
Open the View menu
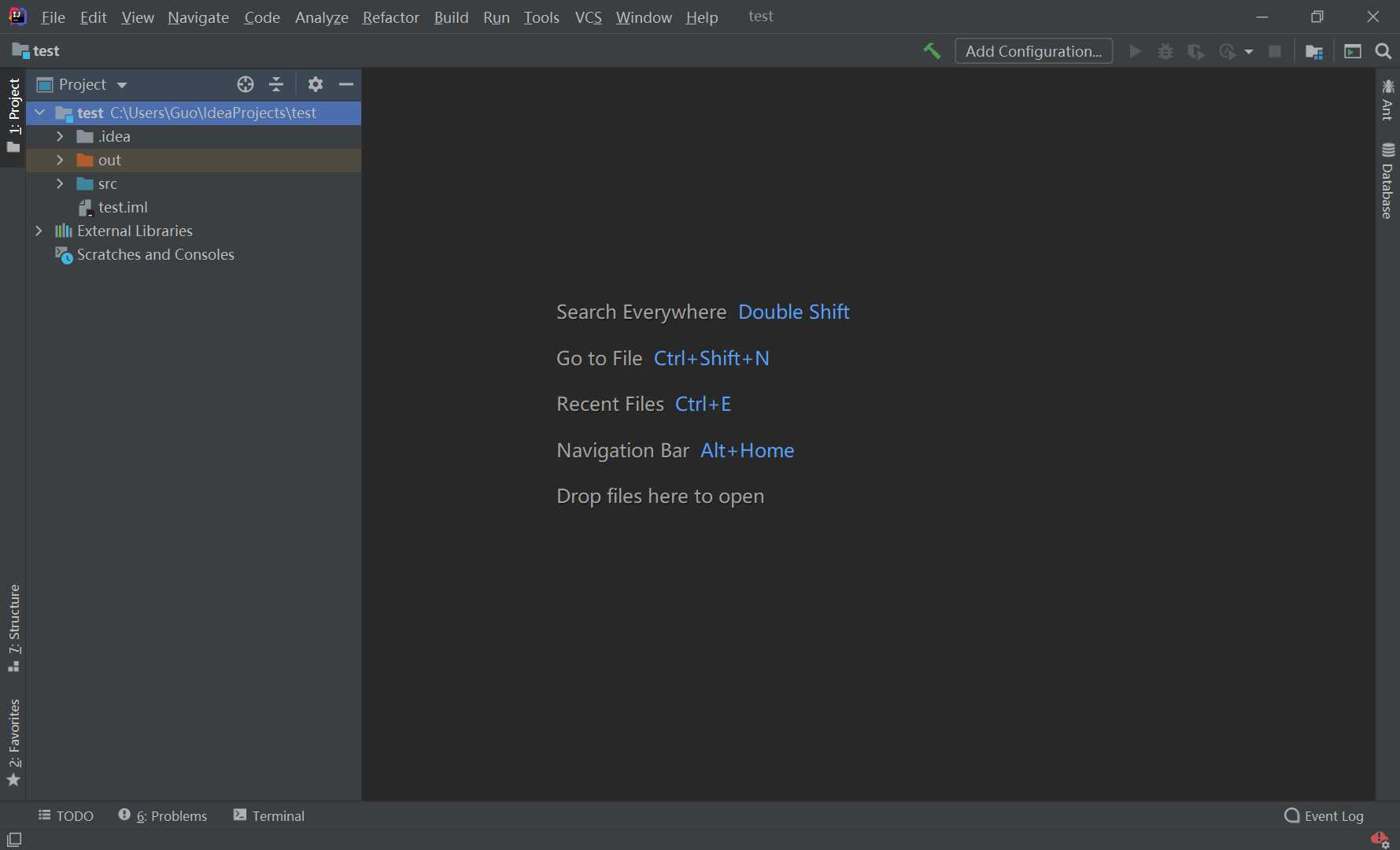point(138,17)
